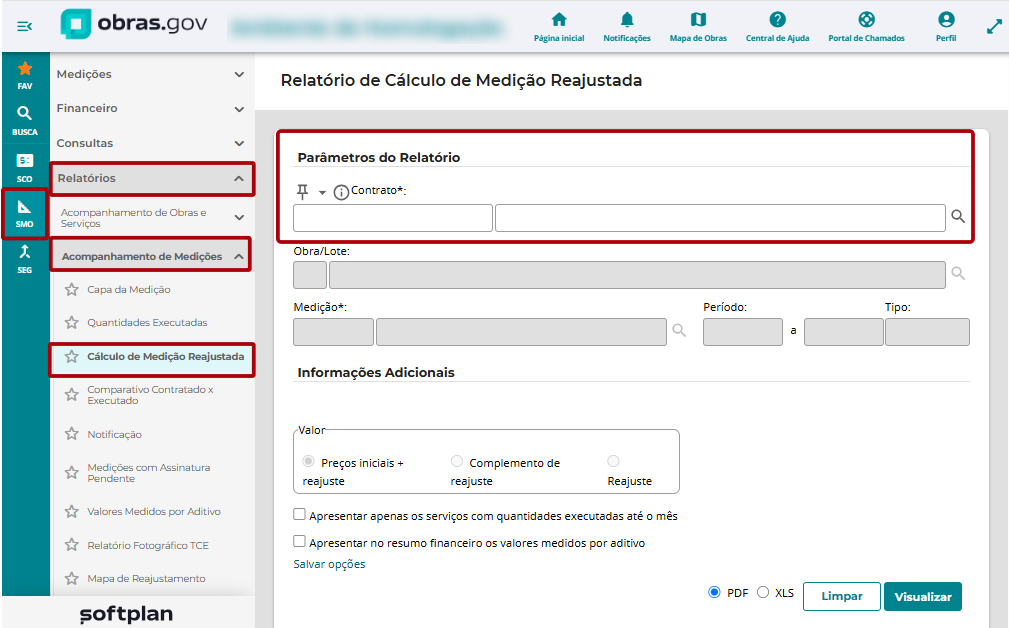1009x628 pixels.
Task: Click the Visualizar button
Action: [923, 596]
